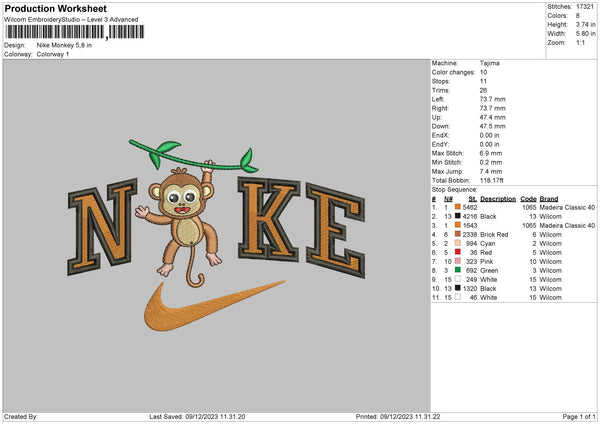The height and width of the screenshot is (424, 600).
Task: Click the Pink description in row 7
Action: pos(487,261)
